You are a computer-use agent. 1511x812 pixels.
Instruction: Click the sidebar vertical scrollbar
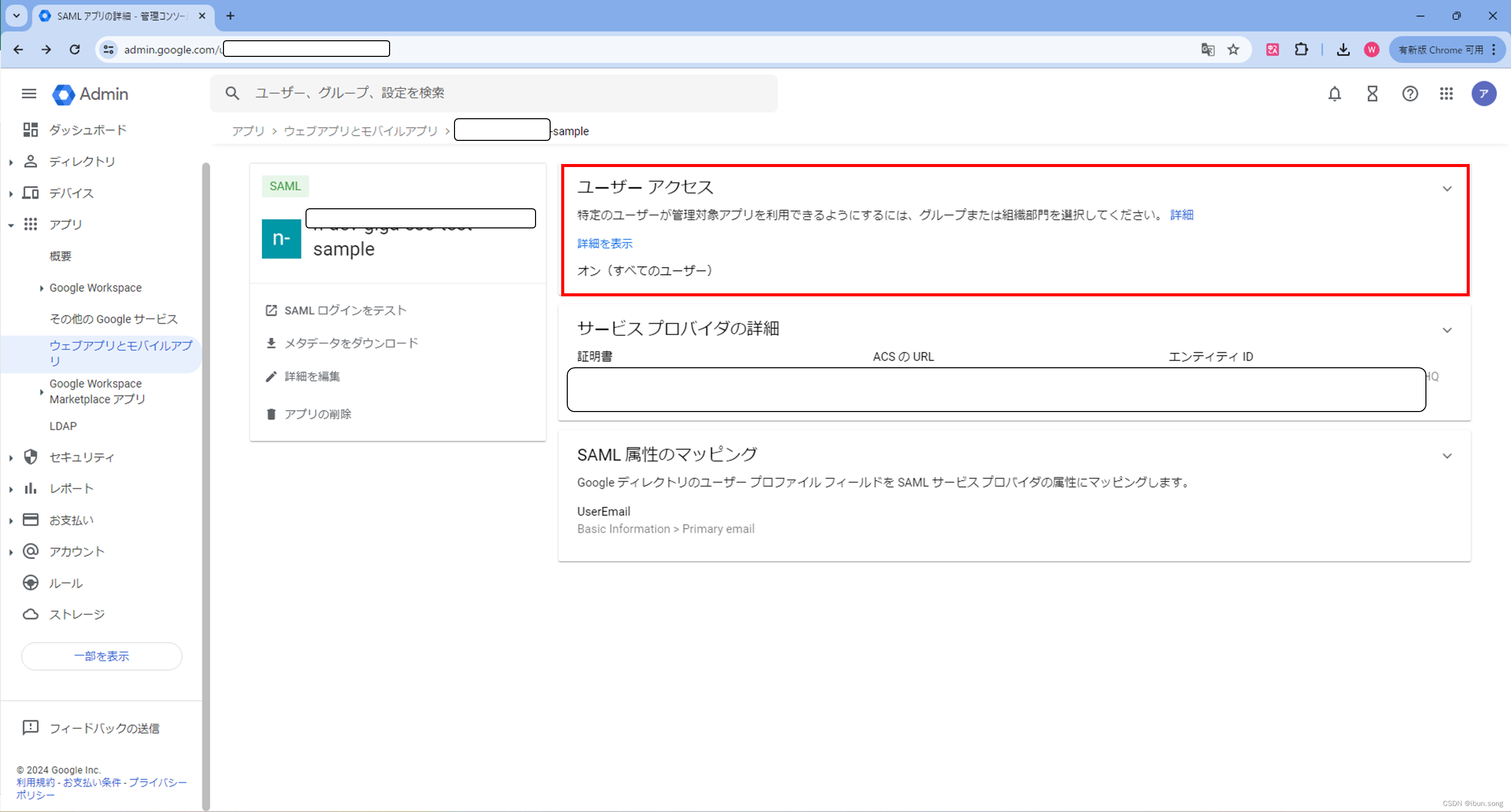click(205, 486)
